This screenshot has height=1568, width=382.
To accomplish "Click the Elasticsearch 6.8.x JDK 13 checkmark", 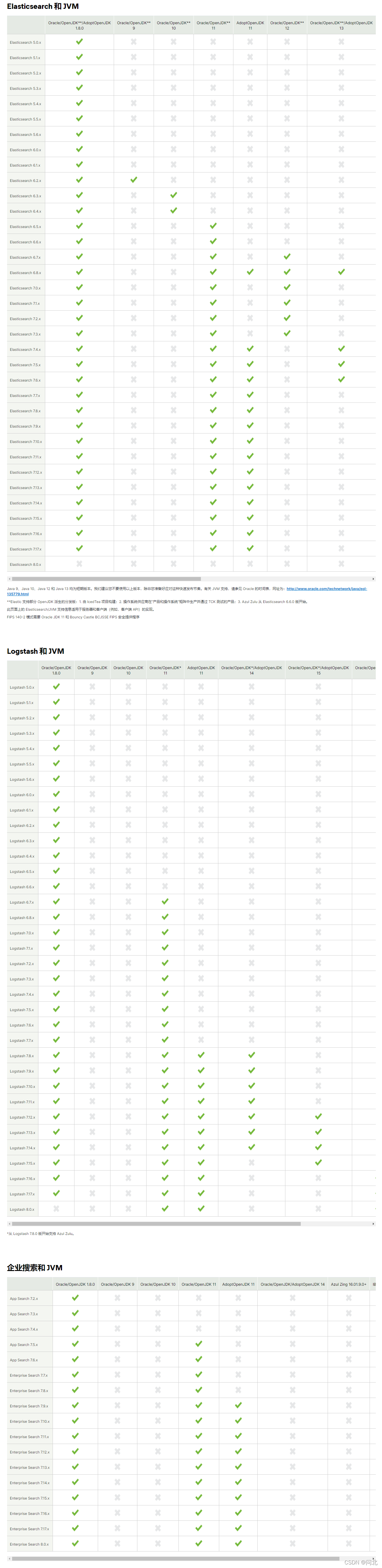I will point(341,271).
